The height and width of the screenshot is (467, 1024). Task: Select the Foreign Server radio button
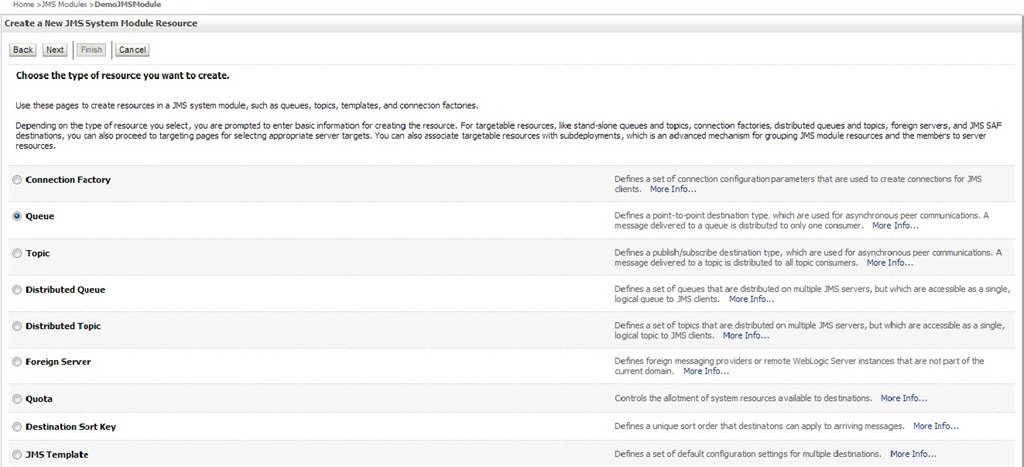[x=17, y=362]
